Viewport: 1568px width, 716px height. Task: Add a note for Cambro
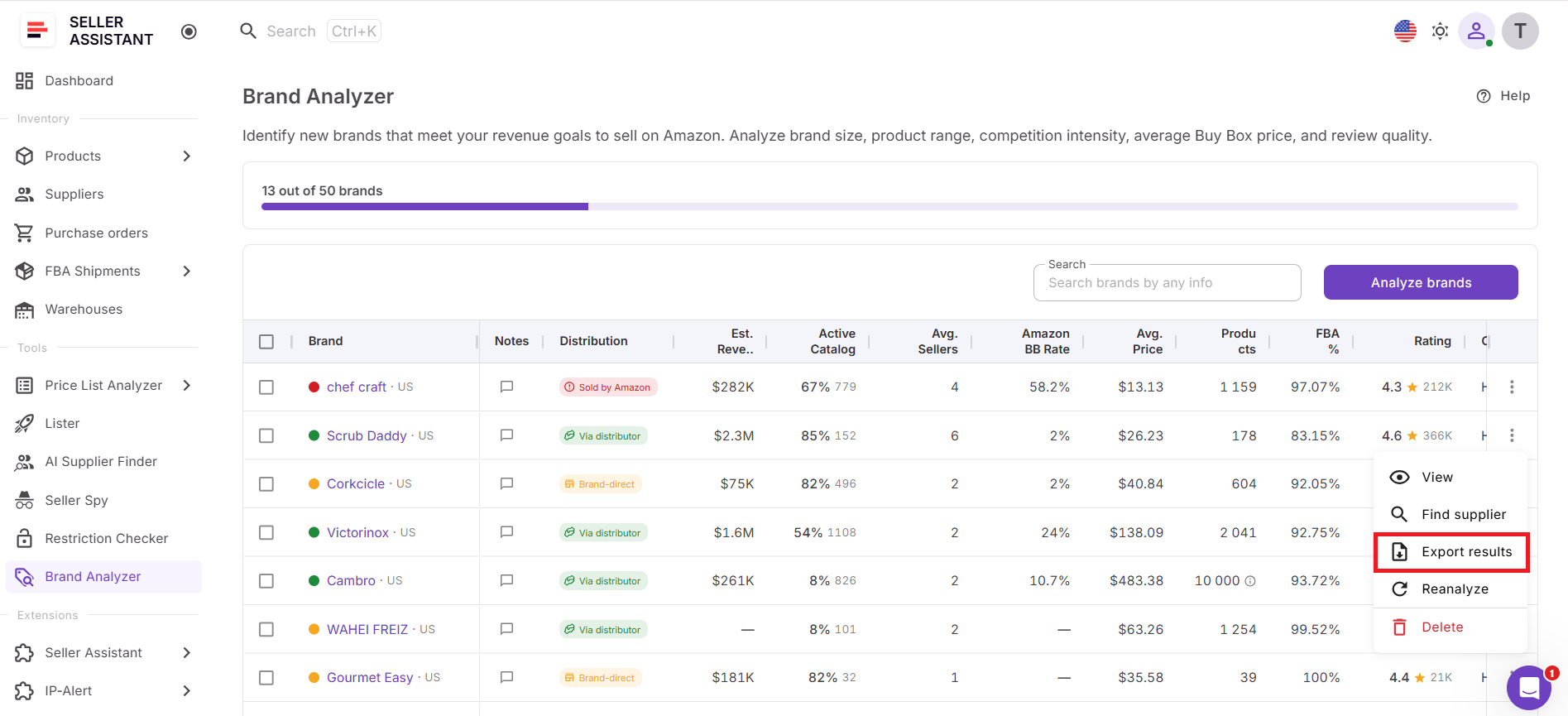(507, 580)
